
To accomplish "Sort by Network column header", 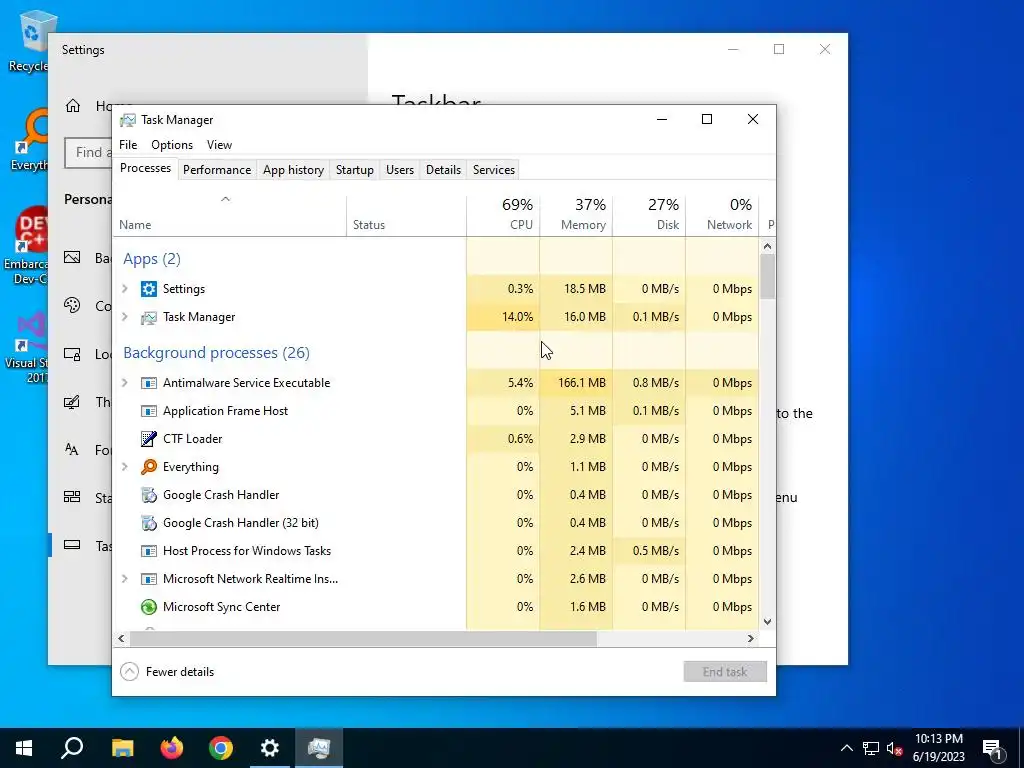I will 722,216.
